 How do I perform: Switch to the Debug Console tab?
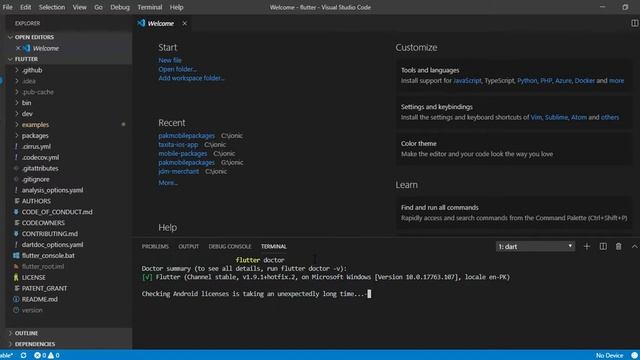click(230, 247)
